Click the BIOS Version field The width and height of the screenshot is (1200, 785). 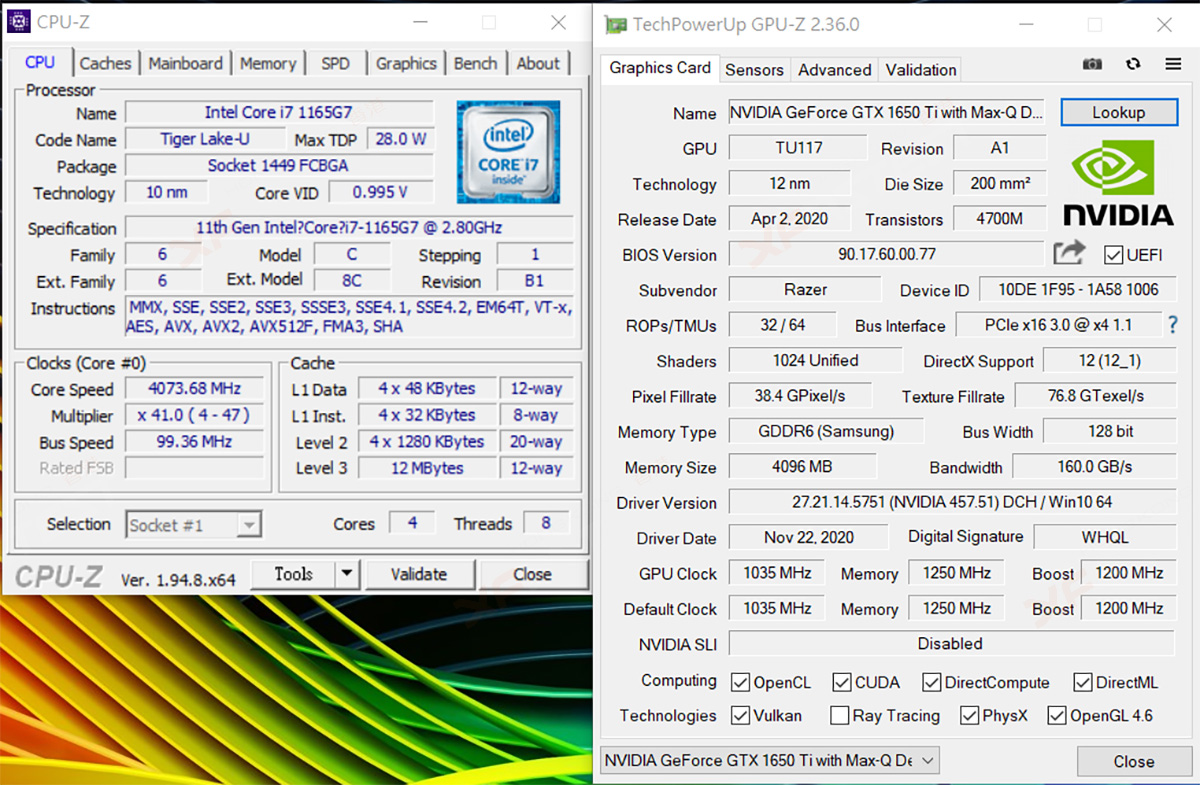pyautogui.click(x=886, y=255)
